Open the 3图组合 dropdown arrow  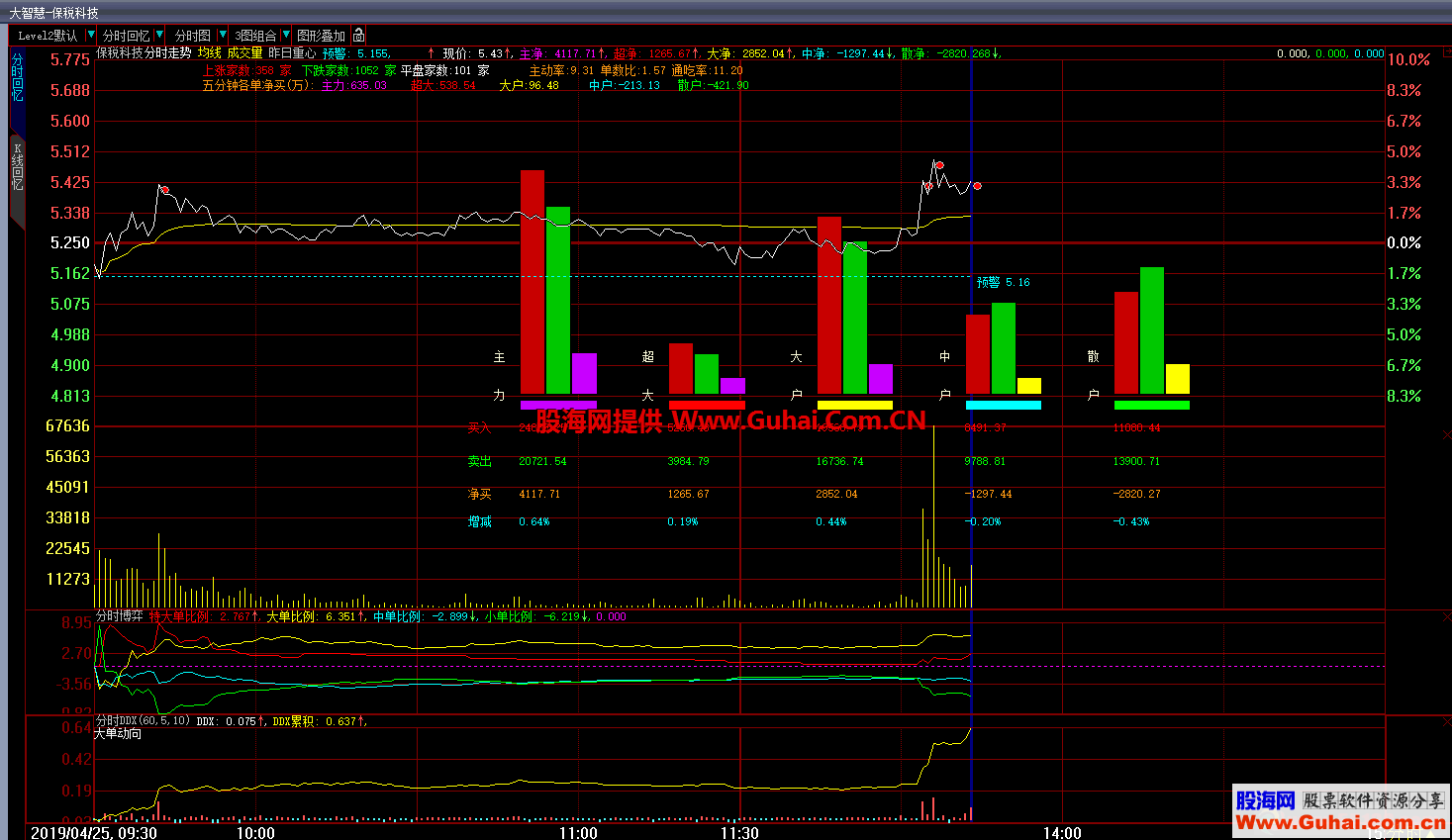point(286,36)
